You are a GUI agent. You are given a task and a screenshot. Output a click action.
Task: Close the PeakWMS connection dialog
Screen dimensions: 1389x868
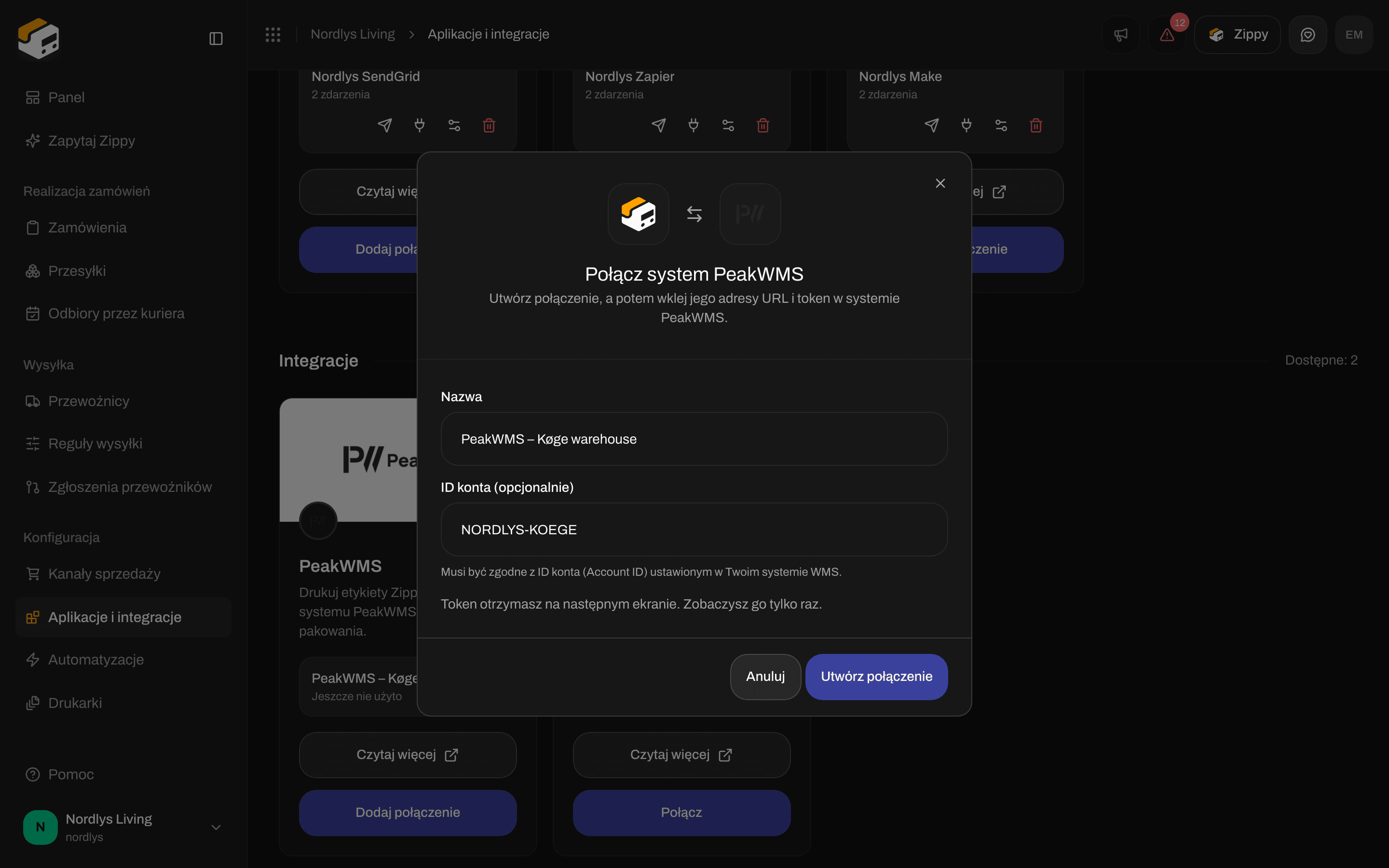[x=940, y=183]
